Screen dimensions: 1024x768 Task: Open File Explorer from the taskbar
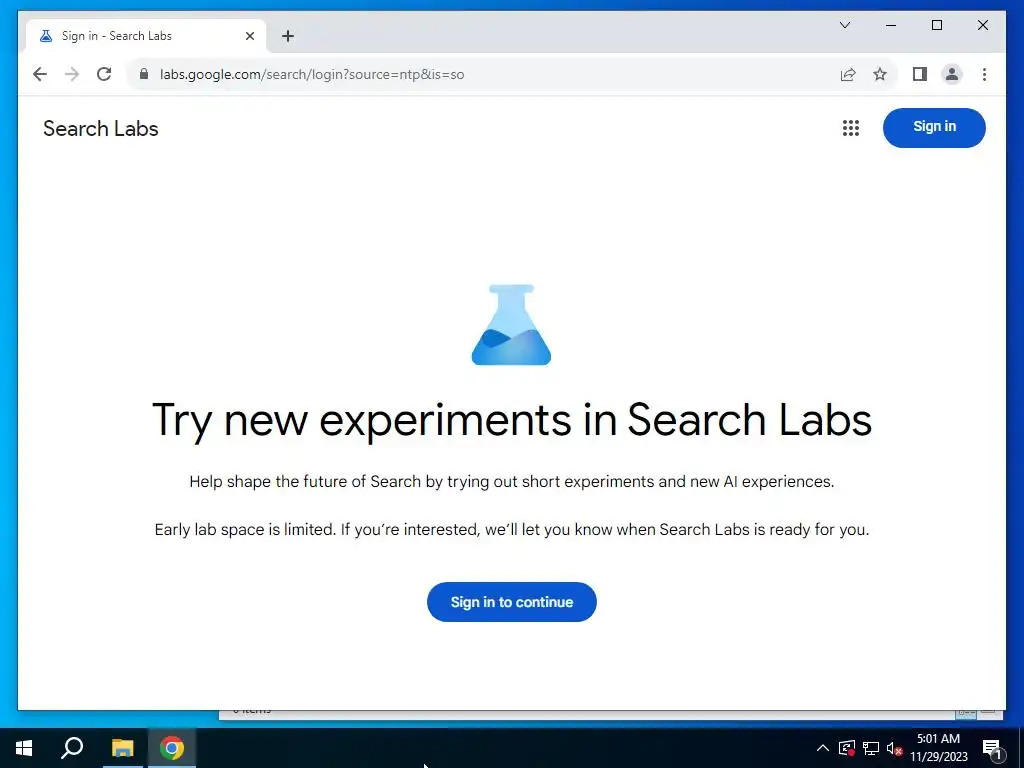coord(122,748)
